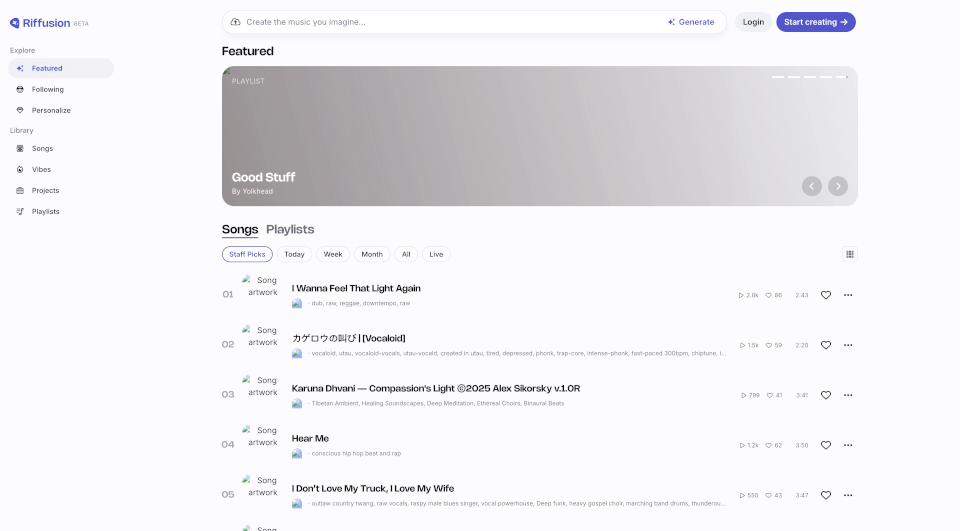Open the Following sidebar section

[x=47, y=89]
